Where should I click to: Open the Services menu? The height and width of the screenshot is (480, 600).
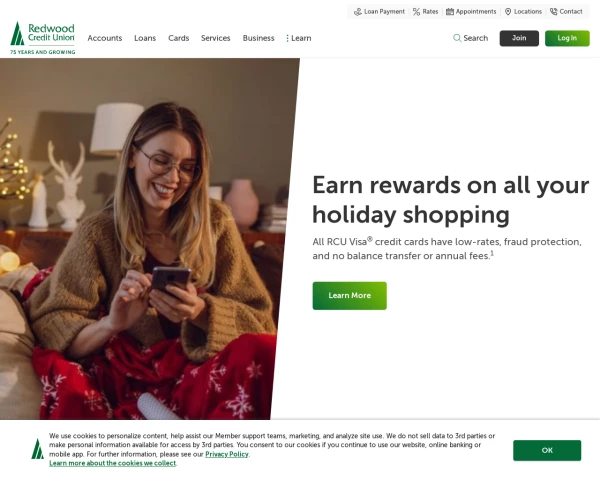216,38
